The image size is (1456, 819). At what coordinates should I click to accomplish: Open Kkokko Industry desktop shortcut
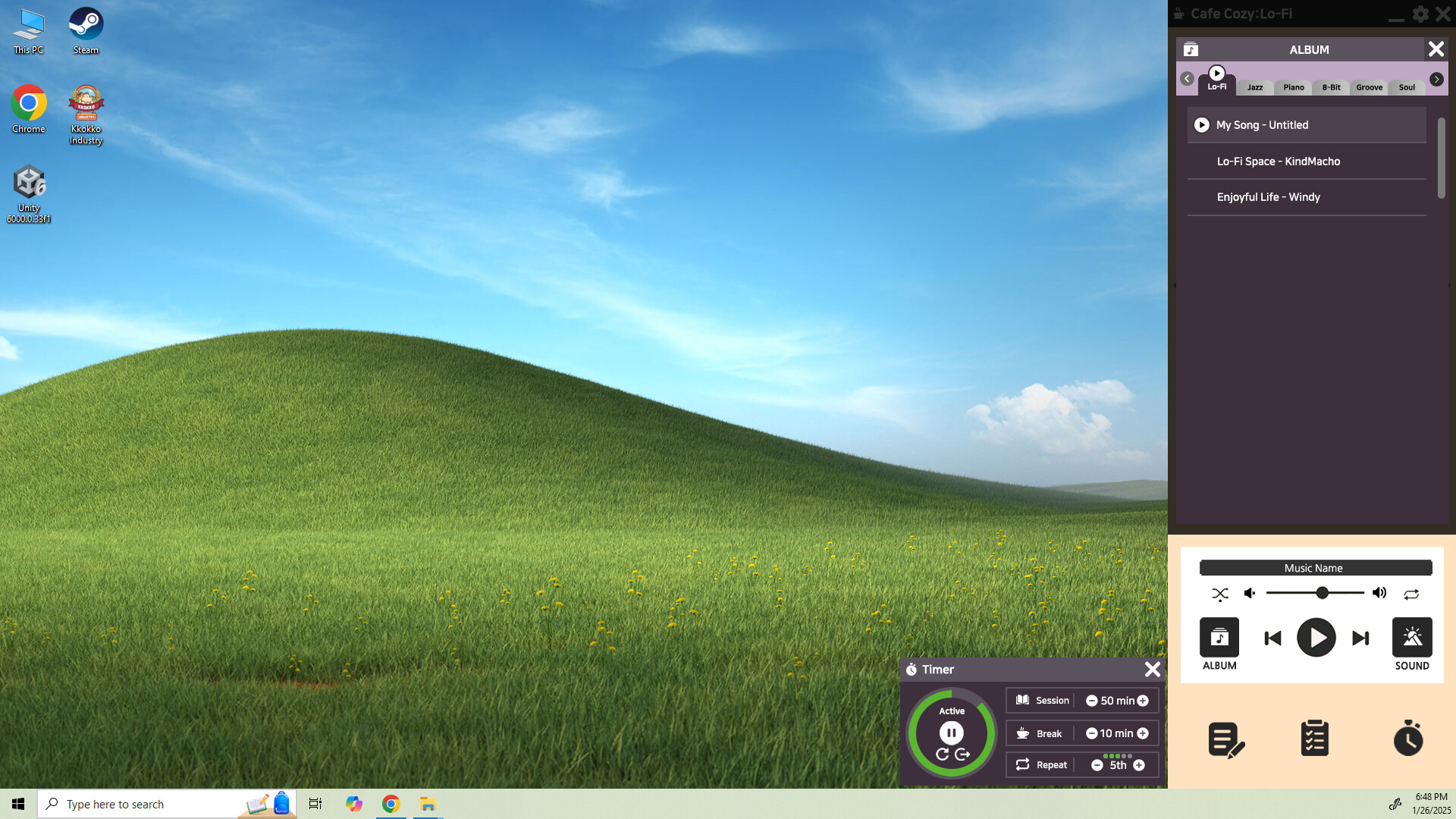pos(86,115)
